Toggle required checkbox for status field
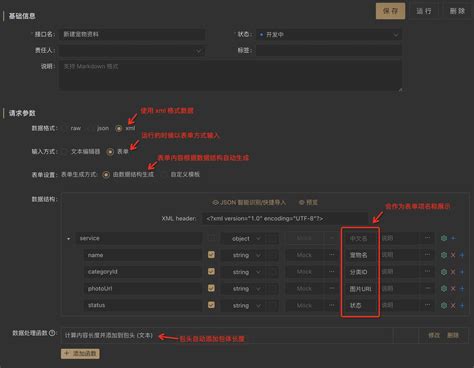The width and height of the screenshot is (474, 368). 211,305
